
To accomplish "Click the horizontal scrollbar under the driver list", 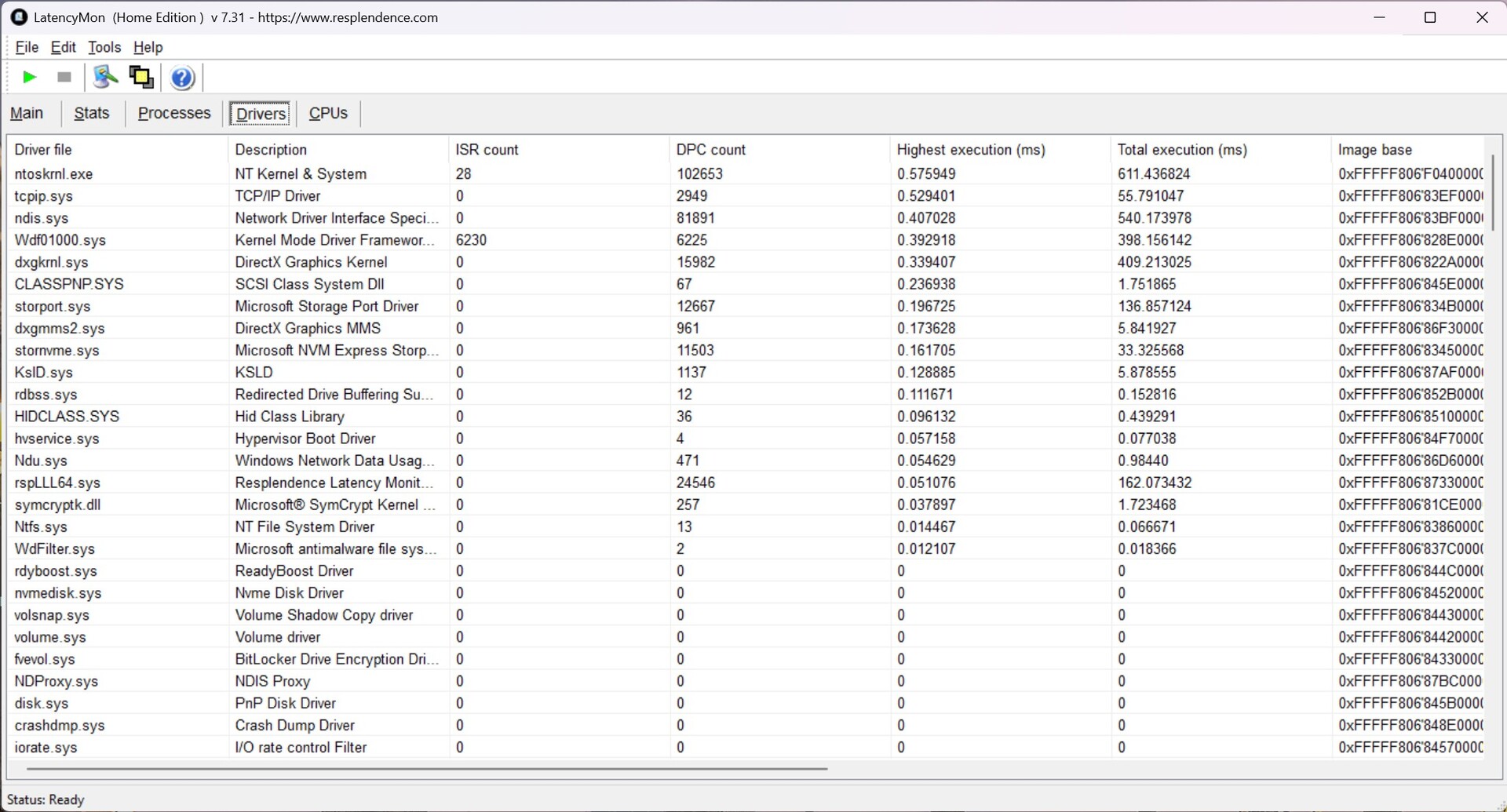I will click(427, 769).
